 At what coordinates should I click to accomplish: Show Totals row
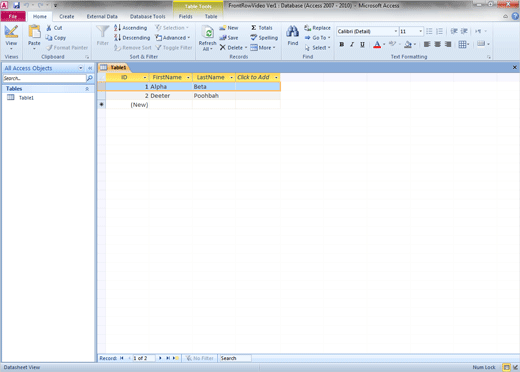tap(262, 28)
